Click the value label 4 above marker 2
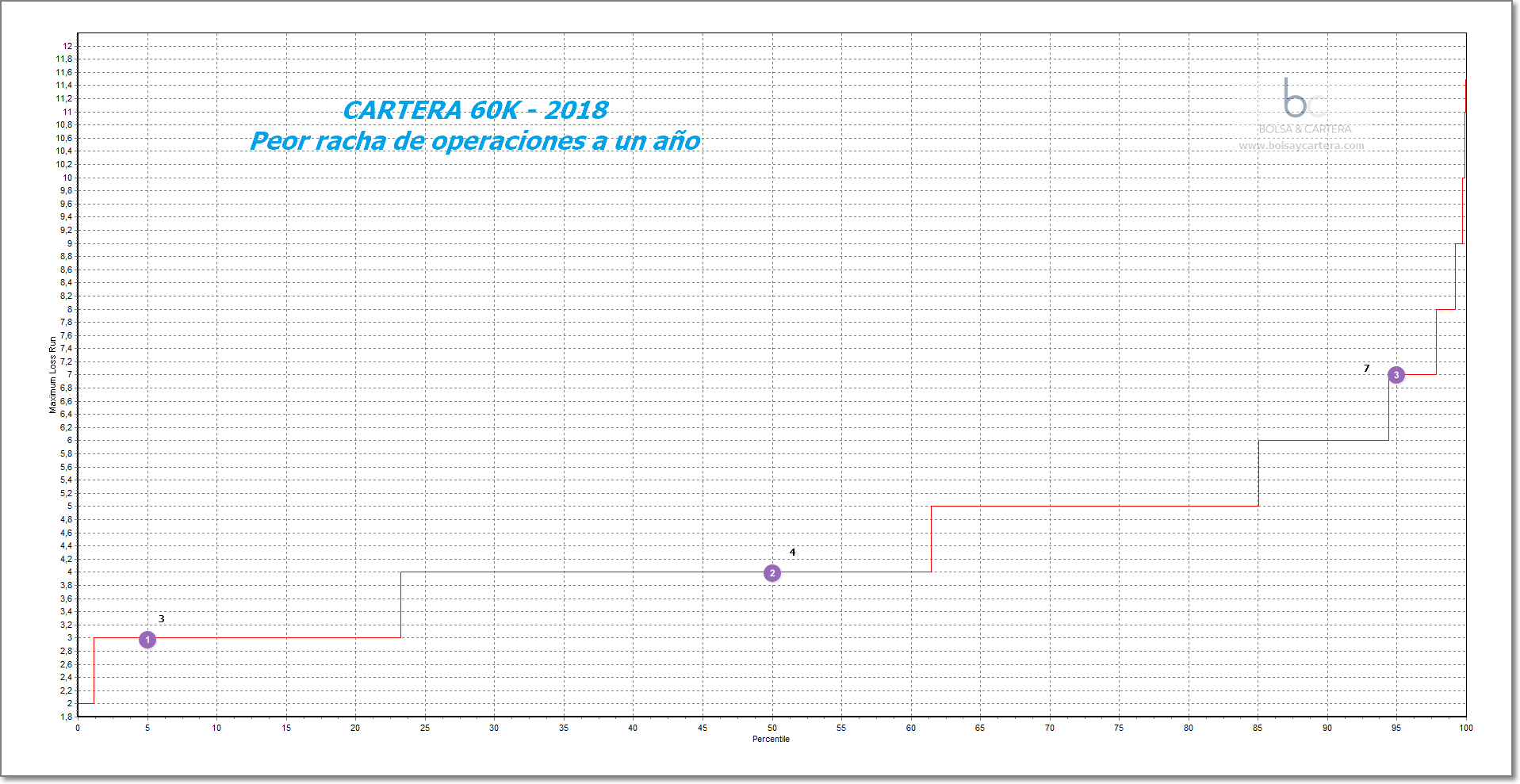Image resolution: width=1520 pixels, height=784 pixels. (x=792, y=553)
